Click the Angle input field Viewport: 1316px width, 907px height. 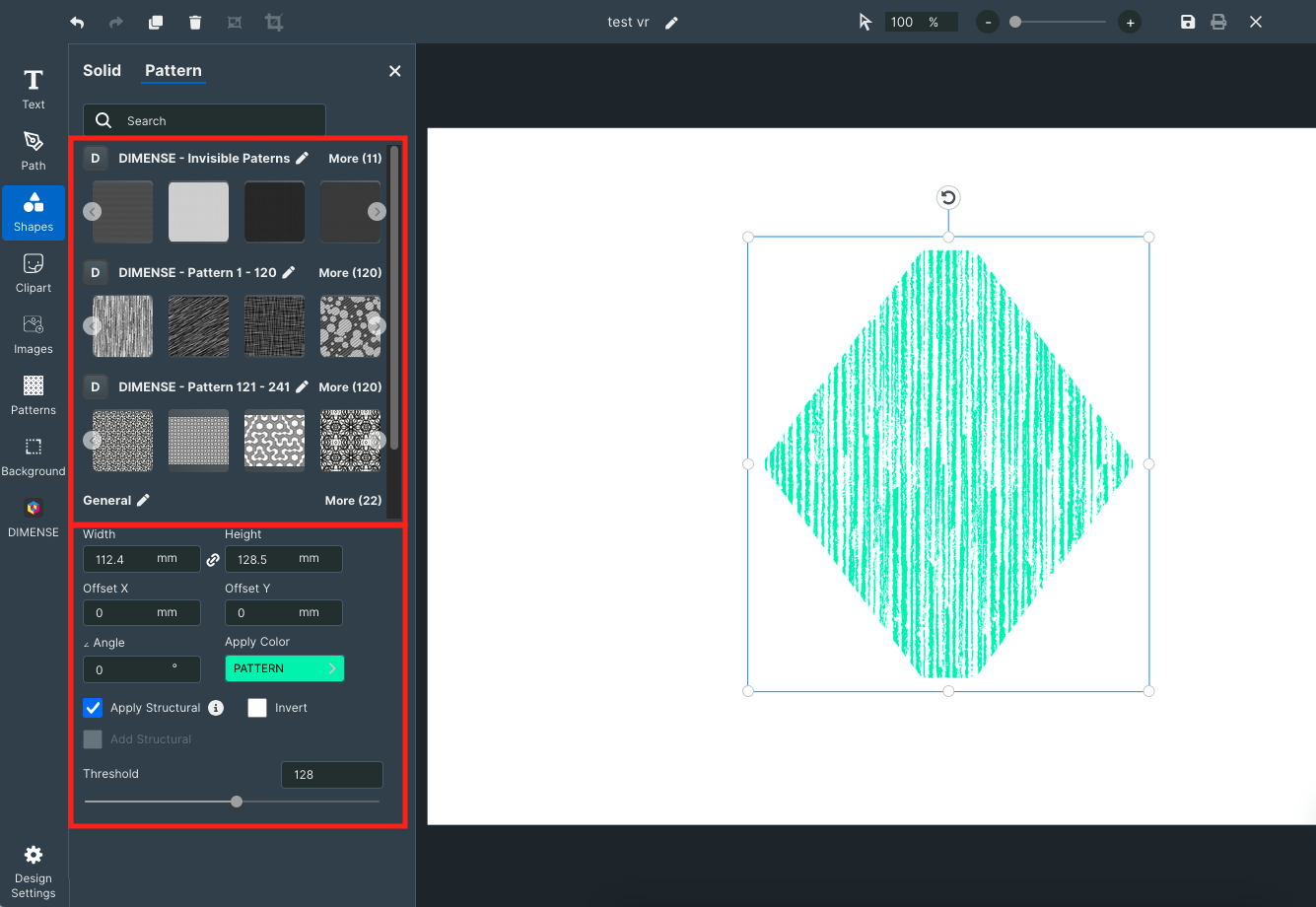tap(142, 669)
